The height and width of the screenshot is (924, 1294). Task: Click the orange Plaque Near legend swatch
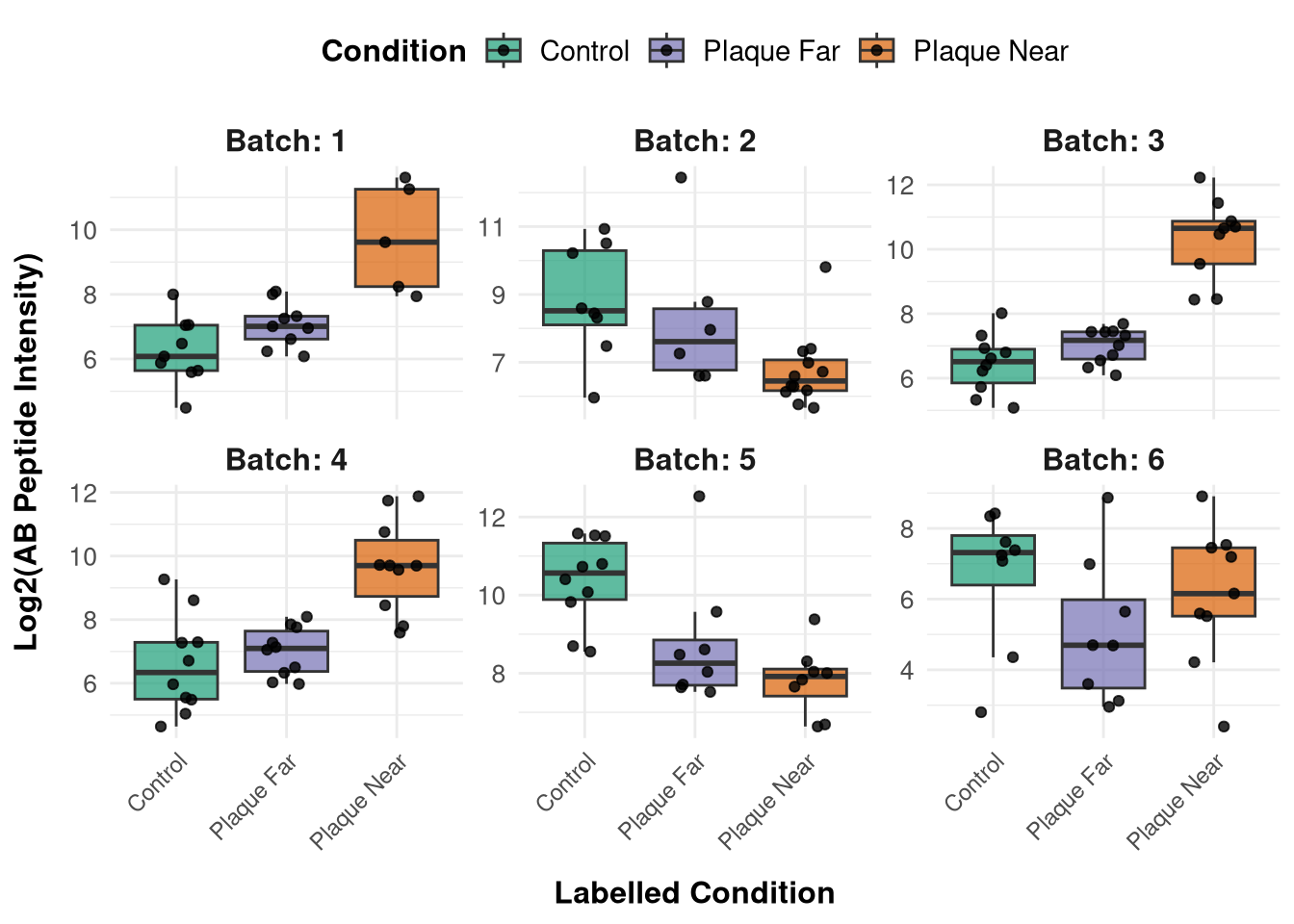tap(877, 51)
